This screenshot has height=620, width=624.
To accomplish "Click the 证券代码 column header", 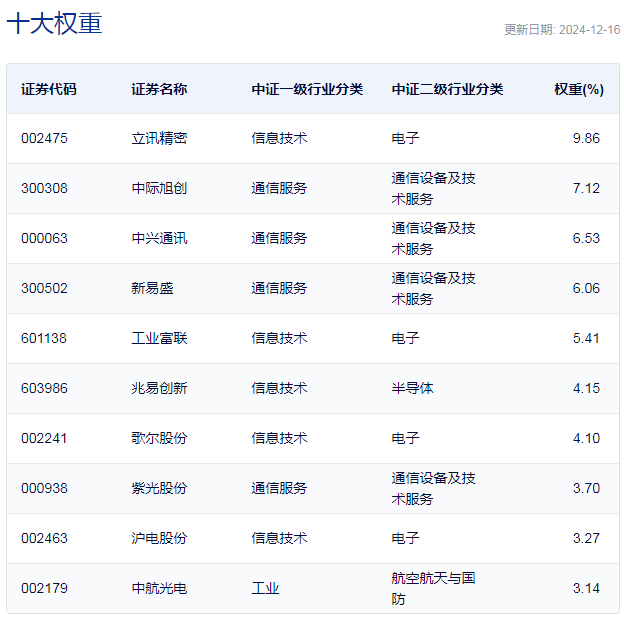I will (x=49, y=89).
